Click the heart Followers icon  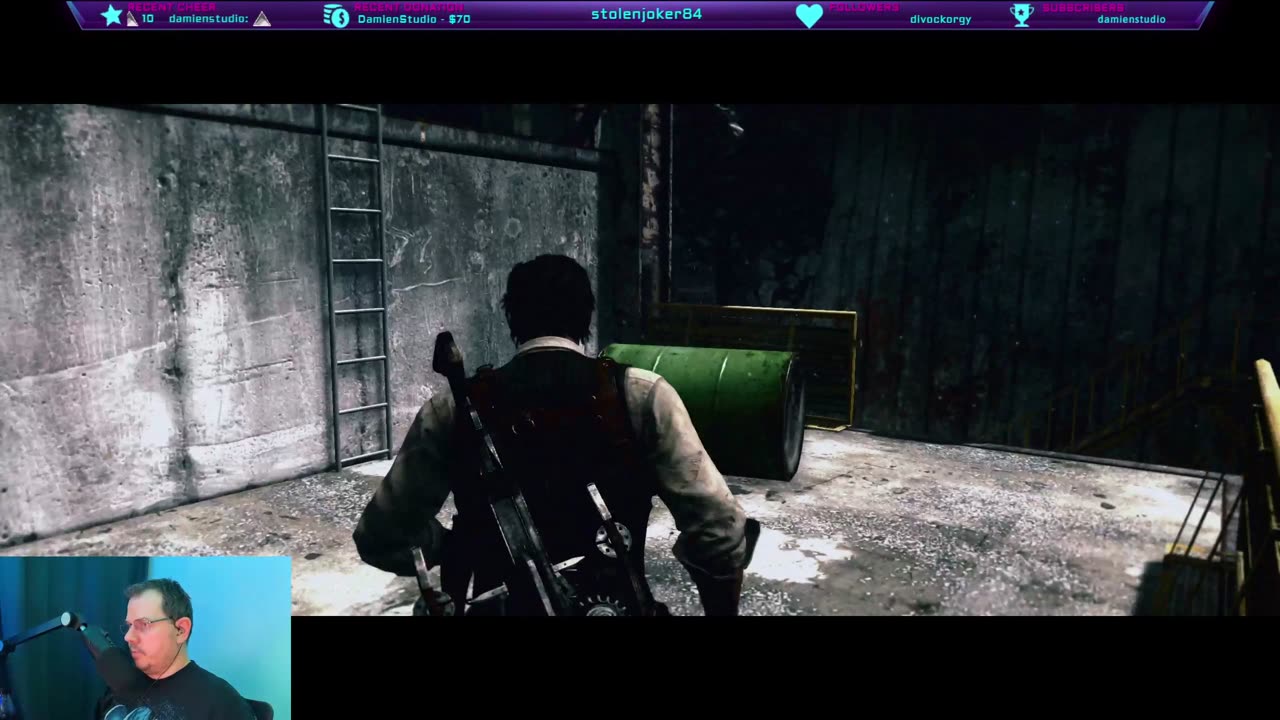(809, 15)
